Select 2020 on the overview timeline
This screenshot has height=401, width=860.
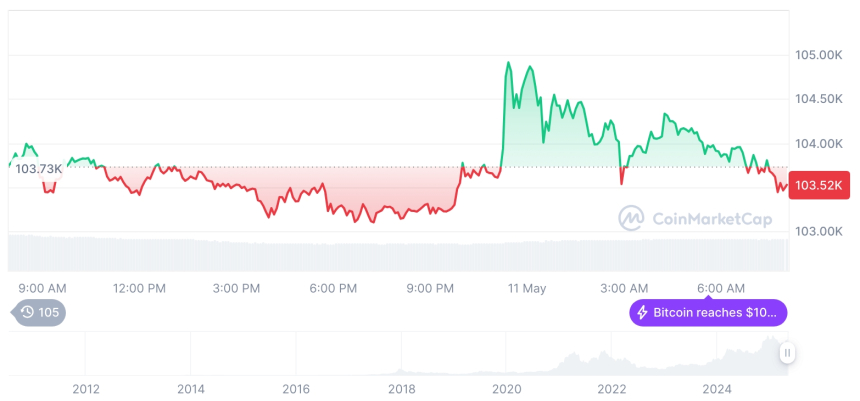(x=507, y=388)
